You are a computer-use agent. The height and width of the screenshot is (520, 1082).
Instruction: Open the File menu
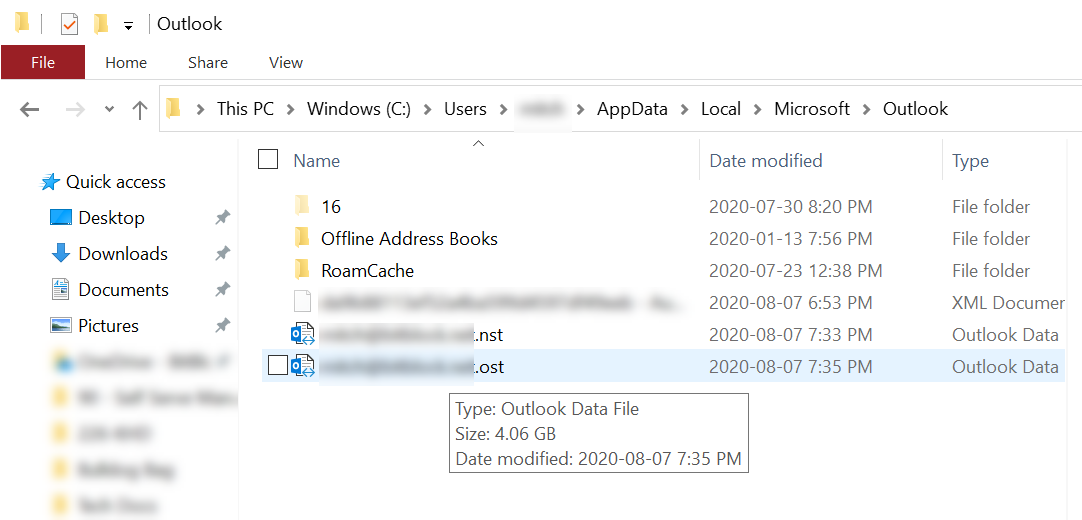43,63
